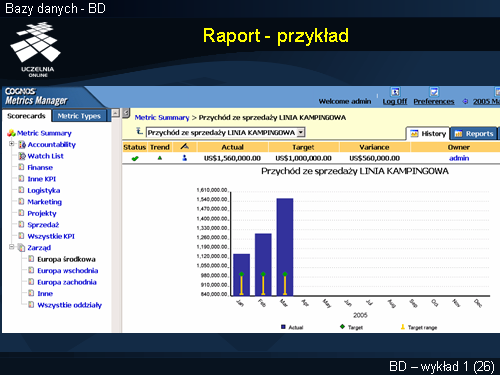The height and width of the screenshot is (375, 500).
Task: Open the Sprzedaż scorecard link
Action: [x=43, y=225]
